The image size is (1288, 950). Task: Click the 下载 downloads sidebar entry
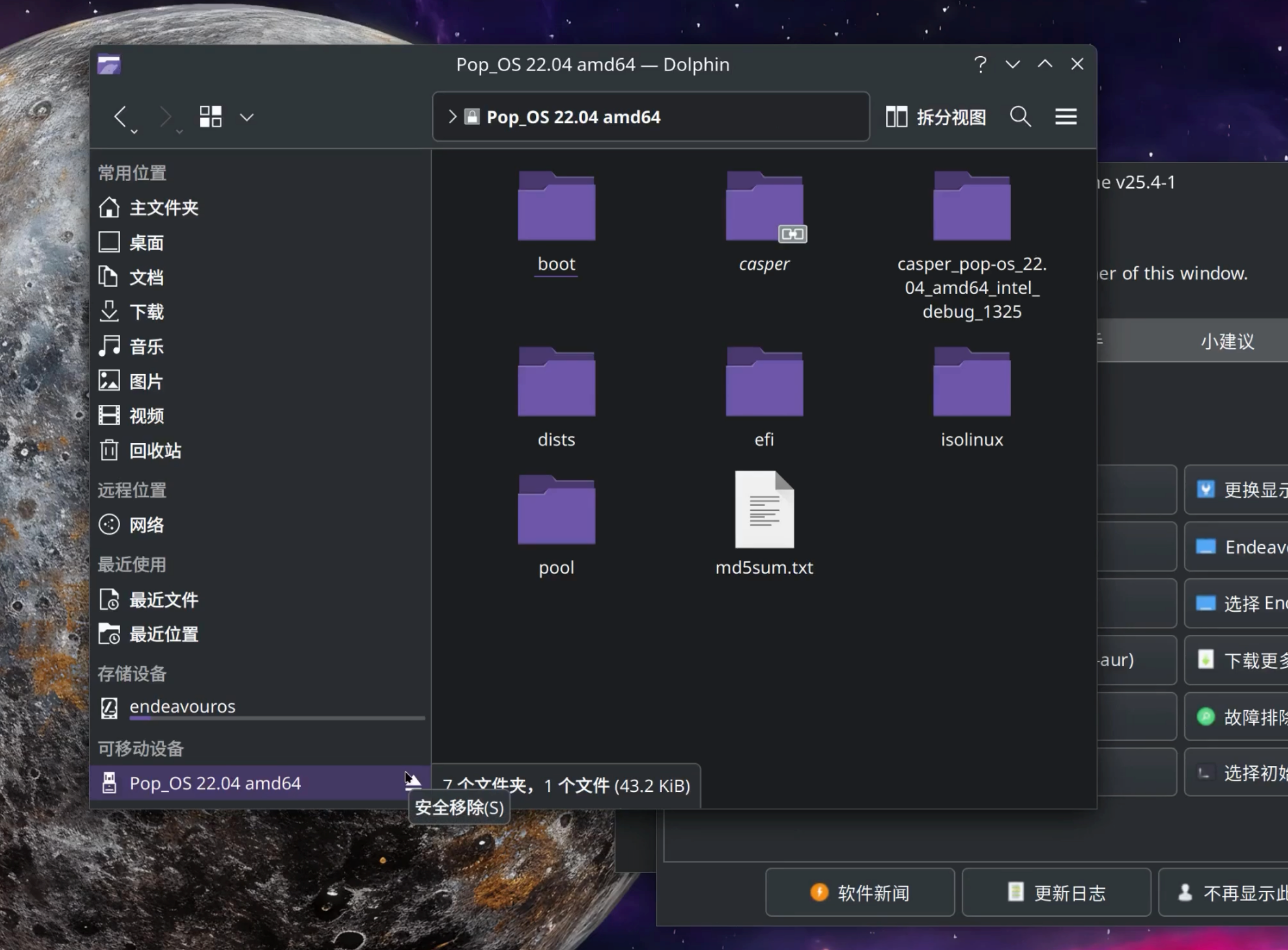(146, 312)
